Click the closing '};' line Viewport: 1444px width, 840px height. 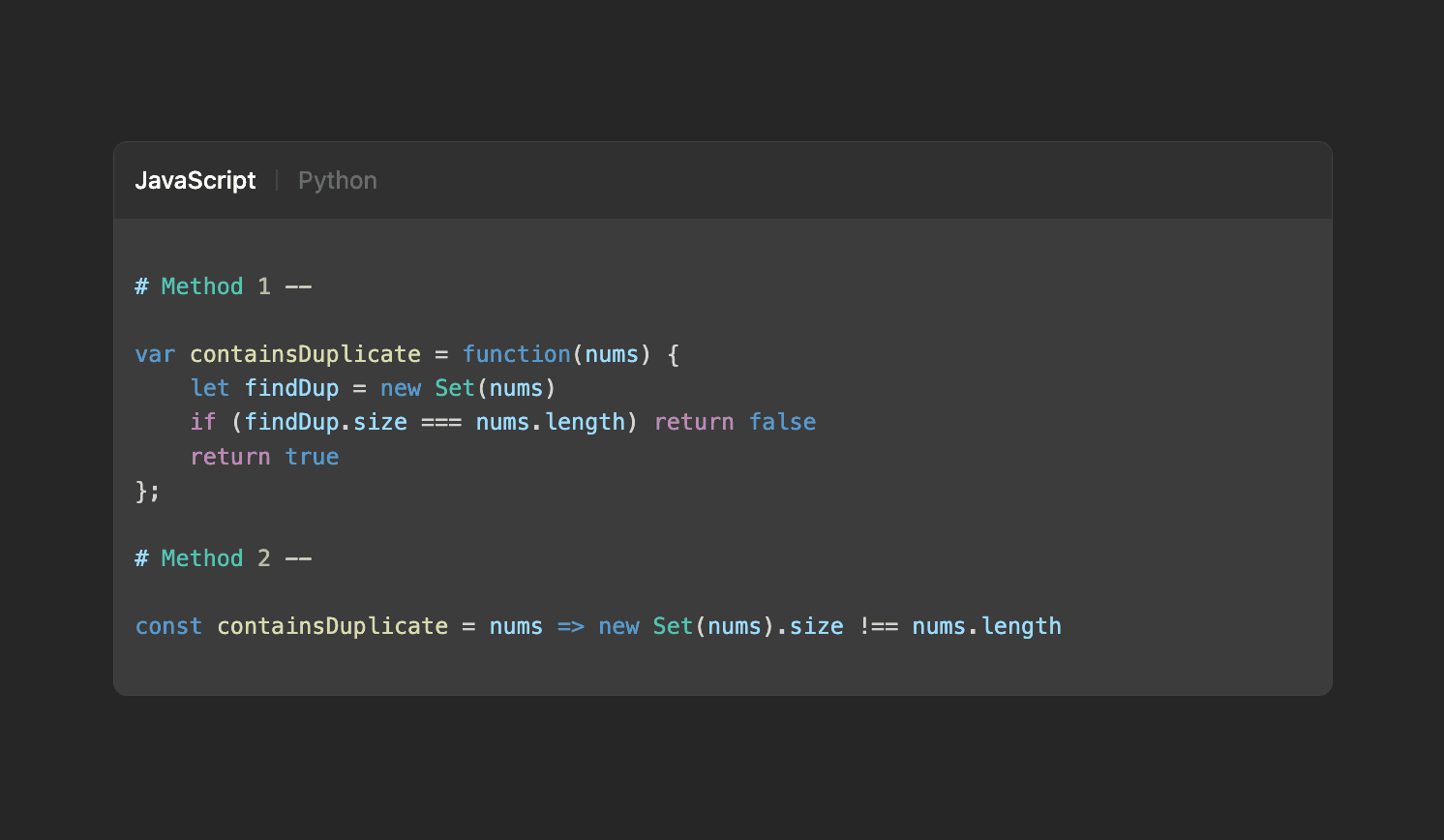click(147, 491)
